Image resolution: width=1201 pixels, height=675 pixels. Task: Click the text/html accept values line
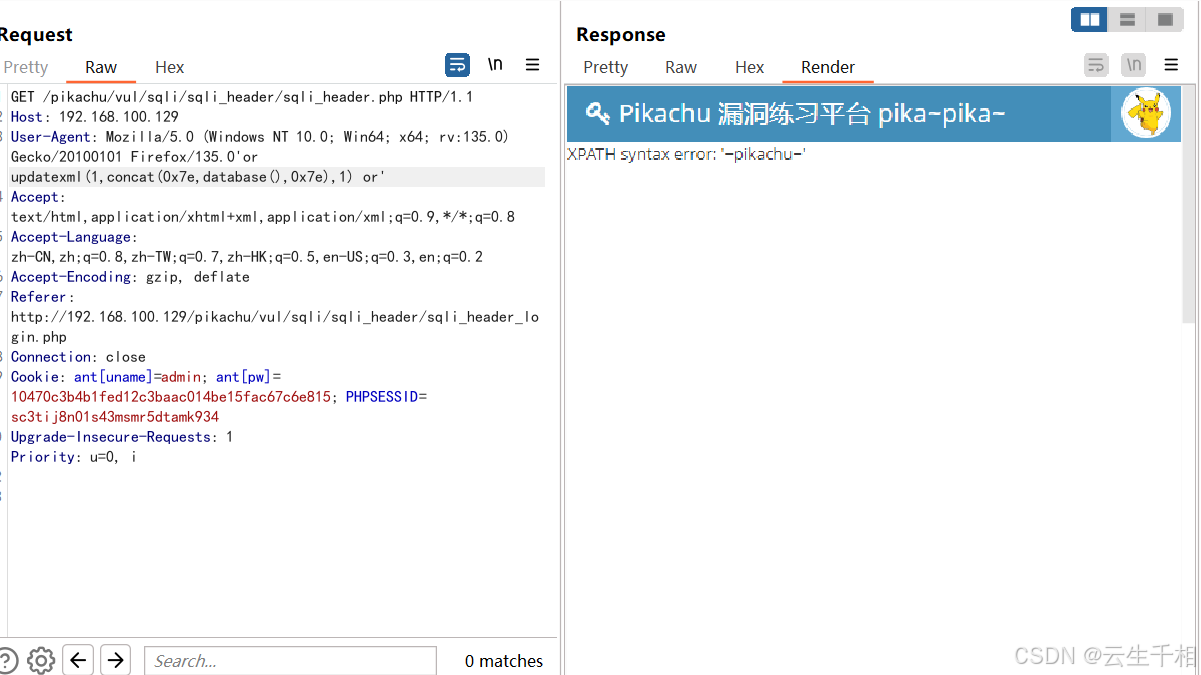point(263,217)
